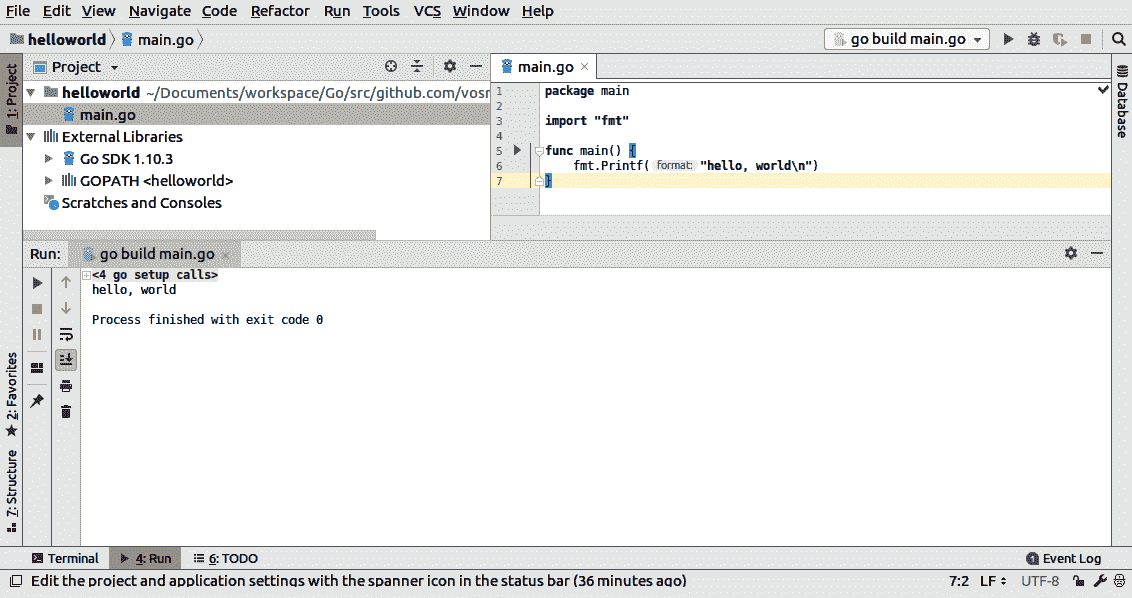Switch to the Terminal tool window tab
The image size is (1132, 598).
[x=65, y=559]
